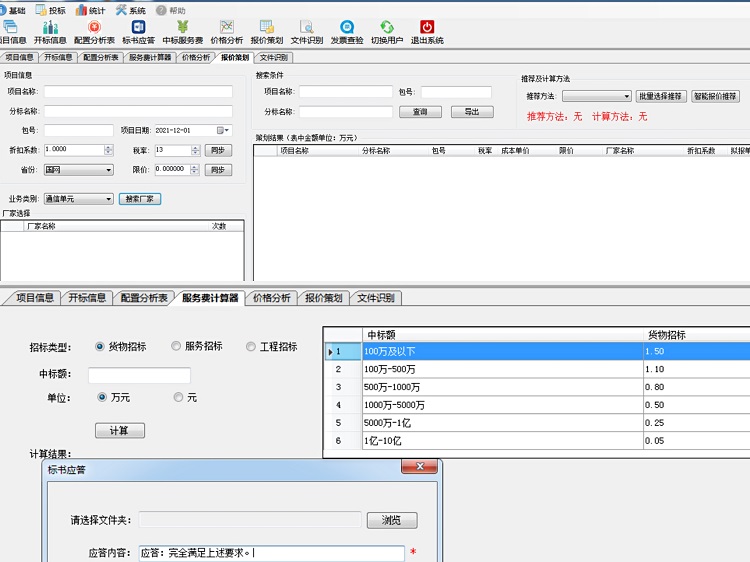Open the 统计 menu
This screenshot has height=562, width=750.
90,10
